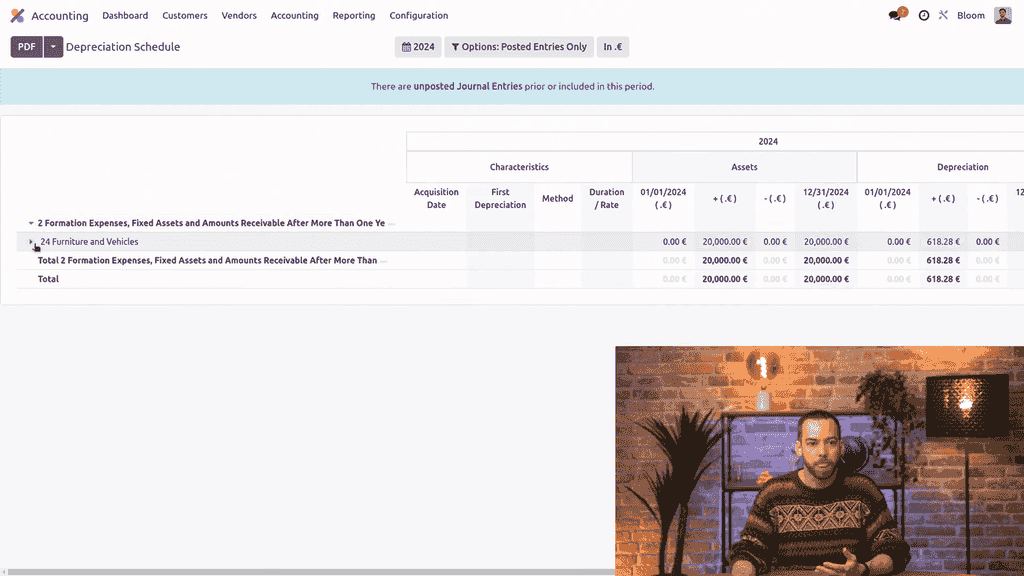The image size is (1024, 576).
Task: Open the chat messages icon
Action: 895,16
